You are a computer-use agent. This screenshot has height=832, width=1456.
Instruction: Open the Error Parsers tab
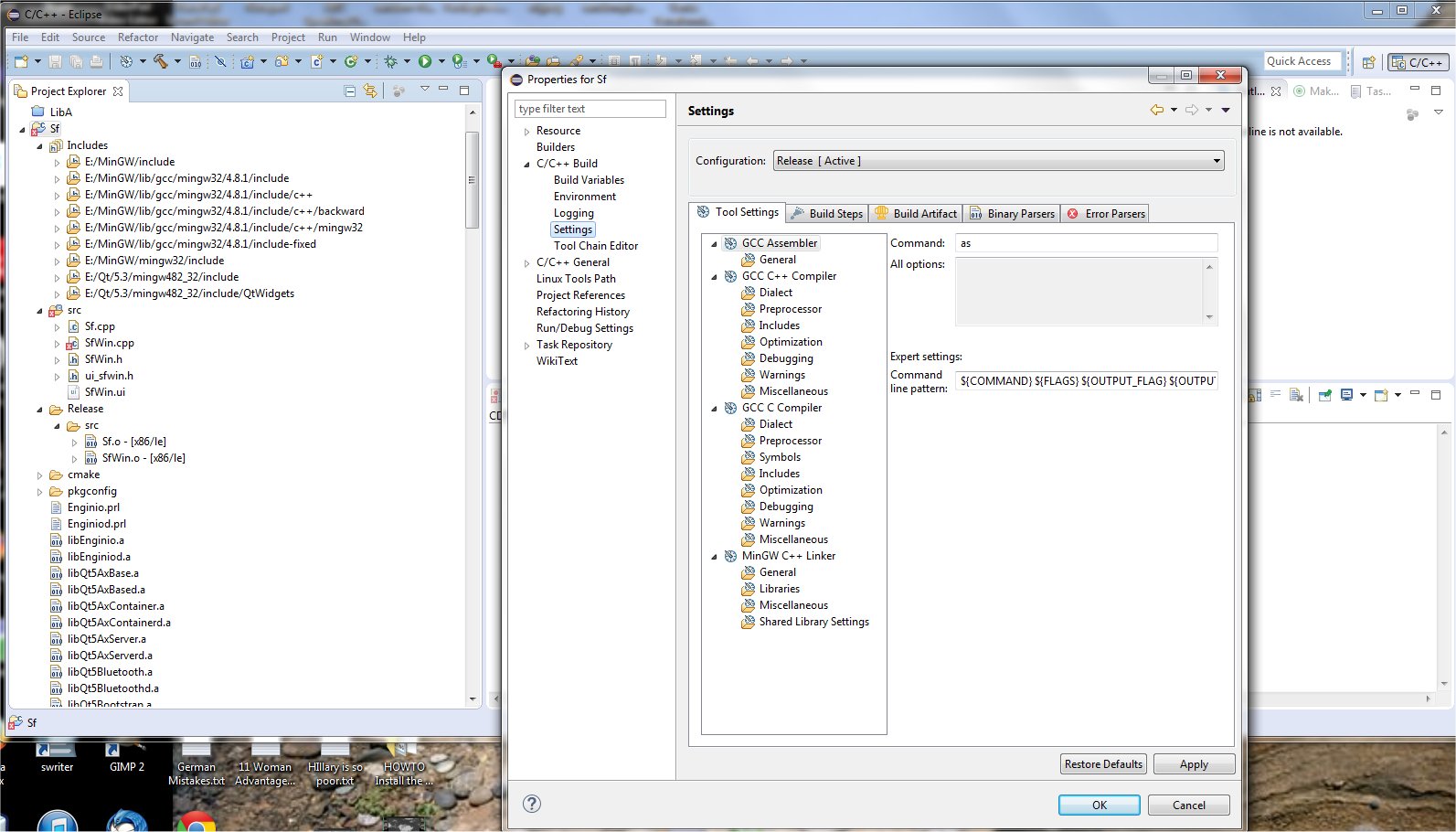coord(1106,214)
